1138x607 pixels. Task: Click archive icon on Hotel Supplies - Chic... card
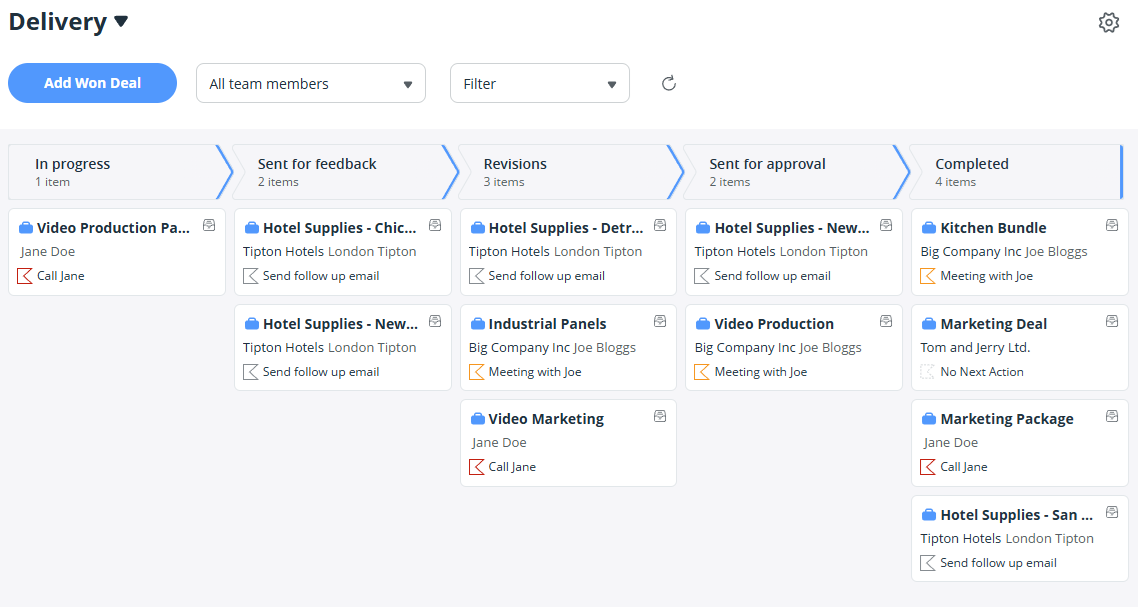point(435,225)
